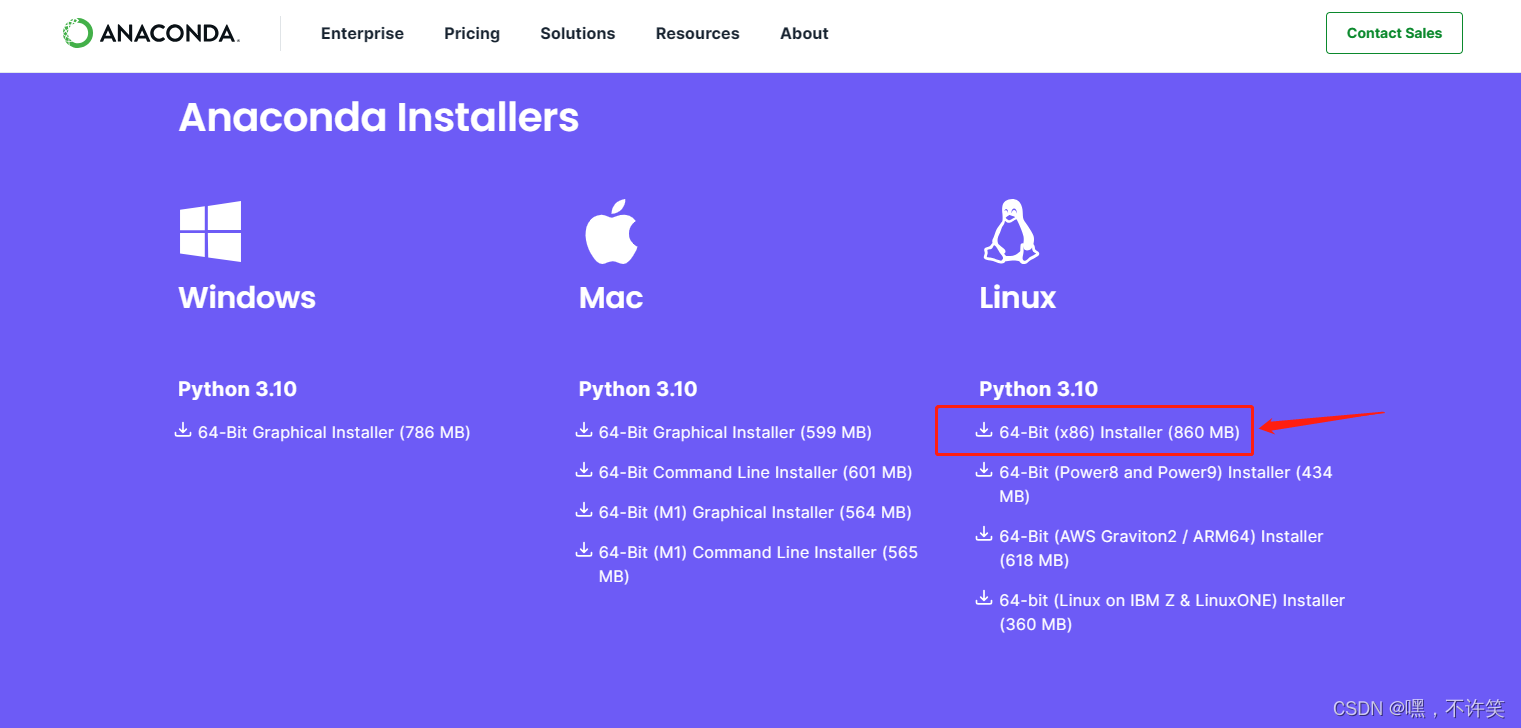This screenshot has width=1521, height=728.
Task: Click download icon beside Linux on IBM Z Installer
Action: pos(984,599)
